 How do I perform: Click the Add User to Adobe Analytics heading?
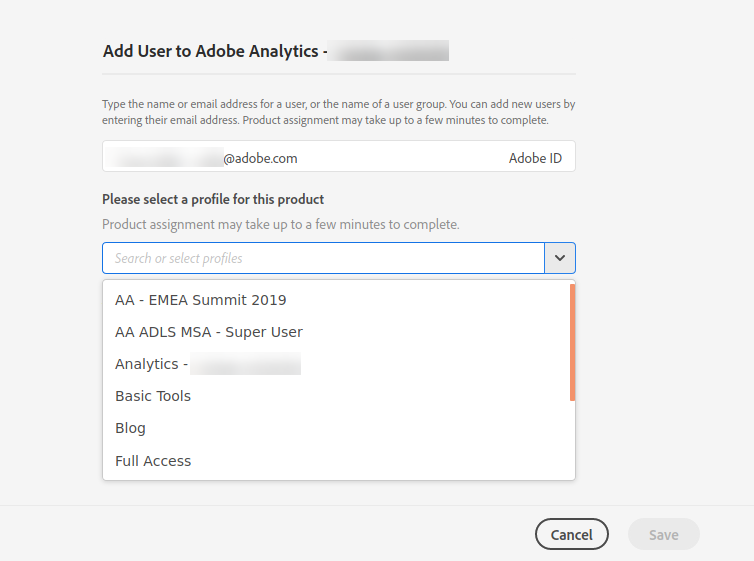click(276, 51)
